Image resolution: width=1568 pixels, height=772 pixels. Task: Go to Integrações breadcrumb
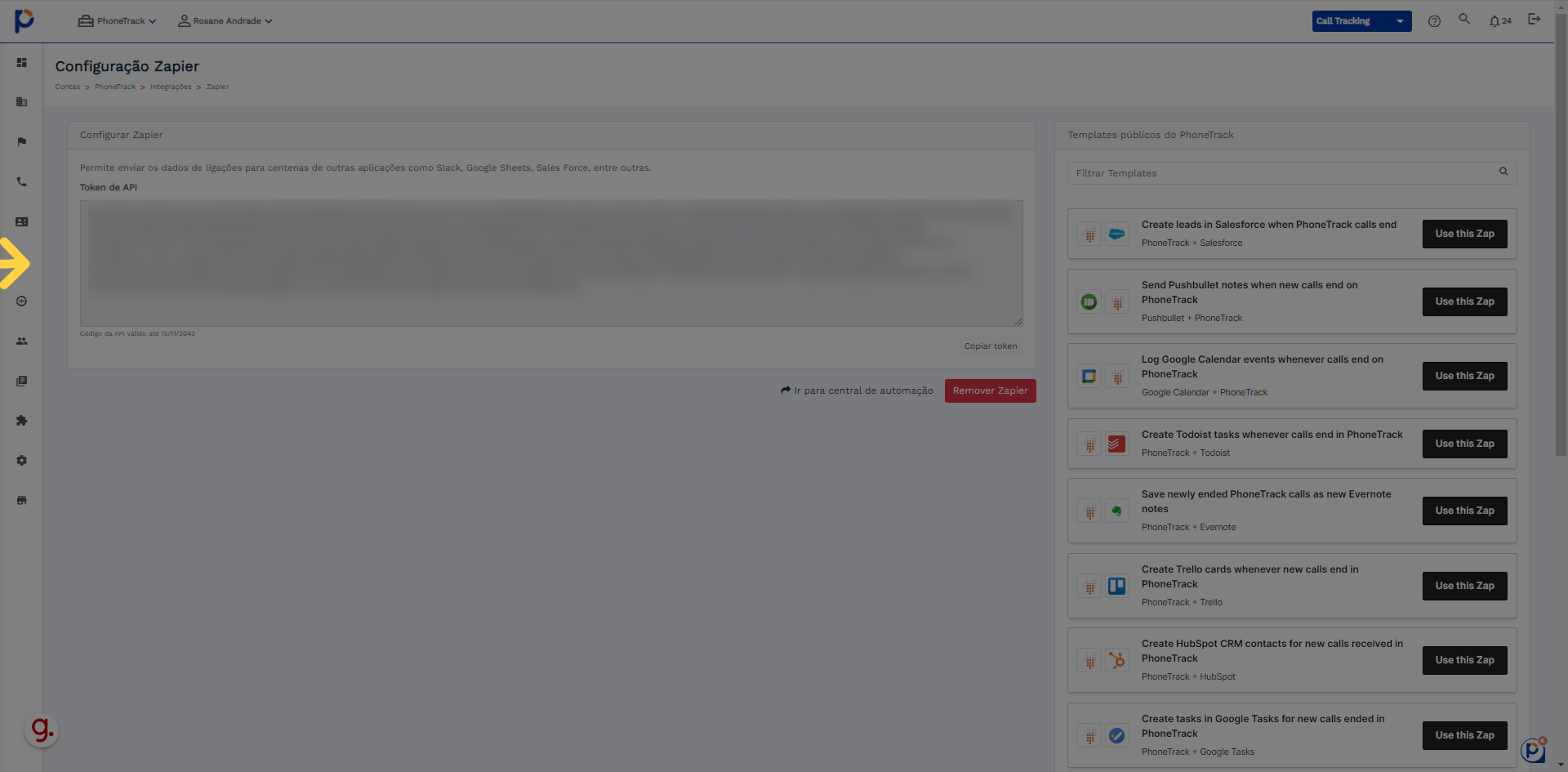(x=171, y=87)
